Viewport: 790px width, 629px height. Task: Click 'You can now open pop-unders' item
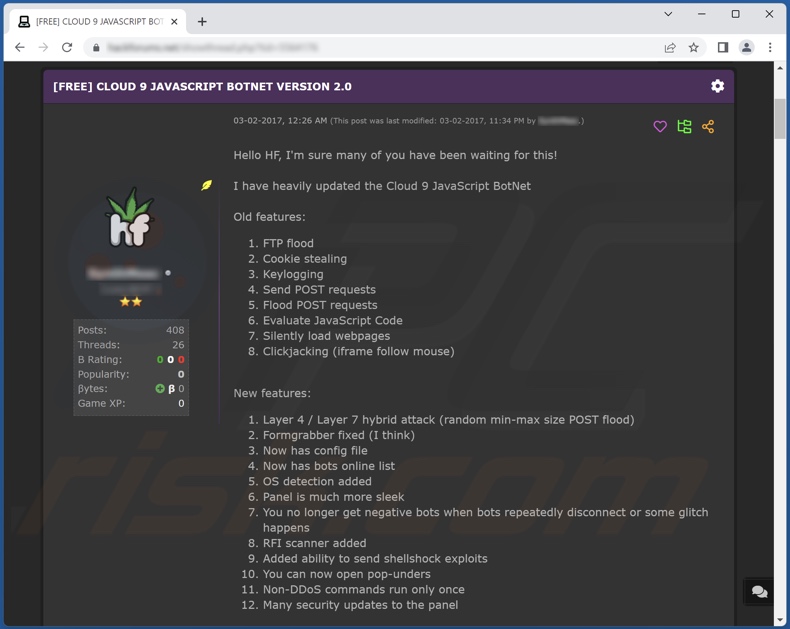pyautogui.click(x=347, y=574)
